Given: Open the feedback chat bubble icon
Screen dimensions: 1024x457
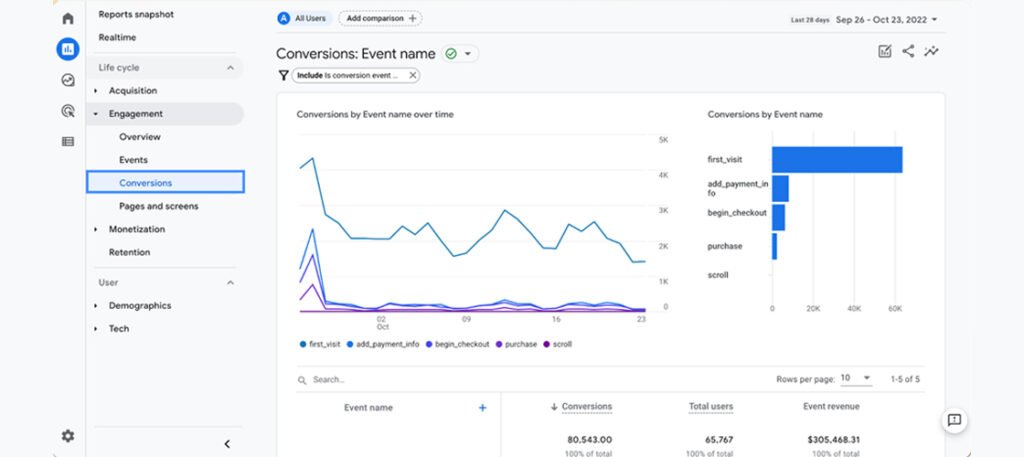Looking at the screenshot, I should (x=954, y=420).
